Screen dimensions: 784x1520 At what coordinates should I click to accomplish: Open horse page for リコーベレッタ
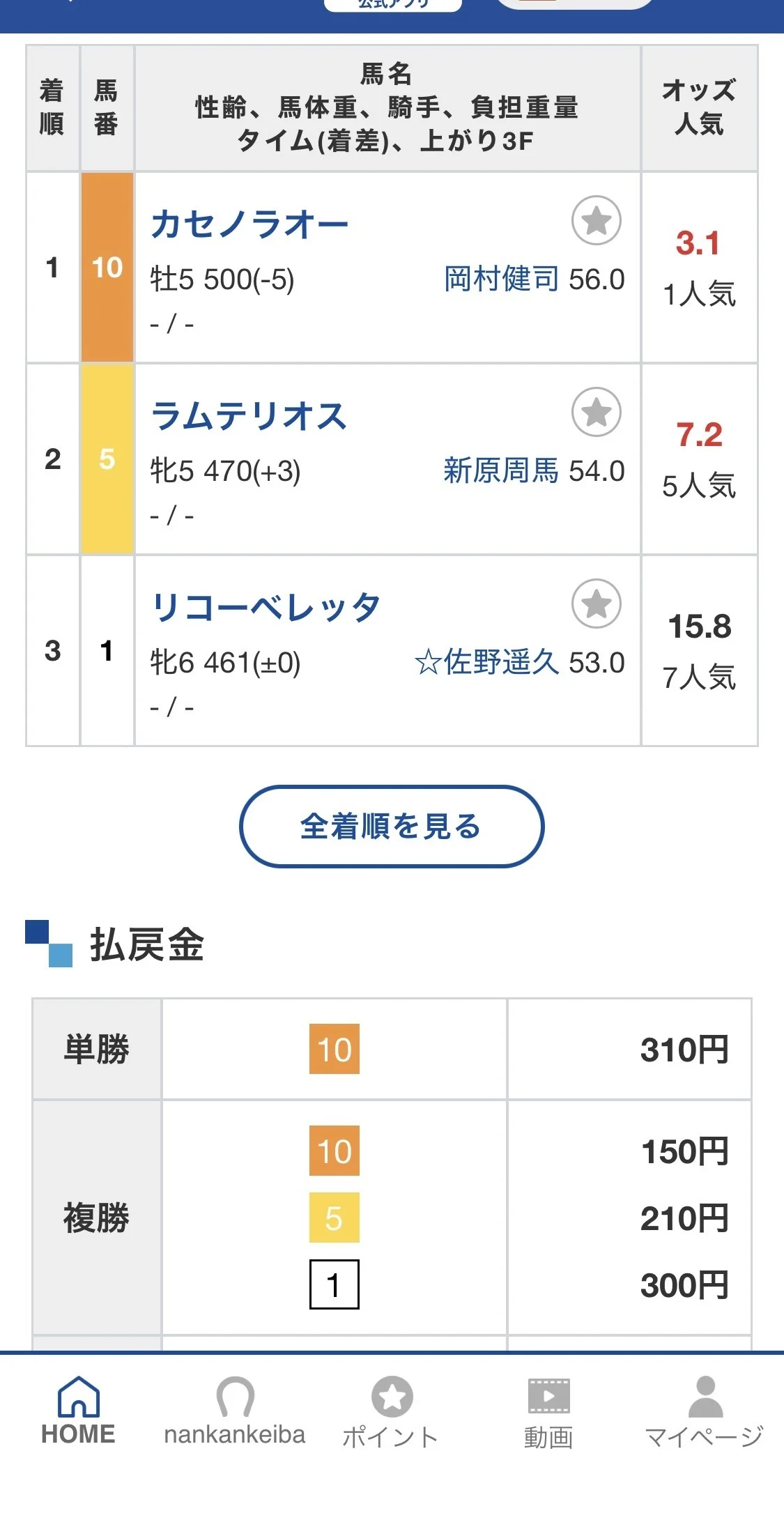(x=266, y=608)
